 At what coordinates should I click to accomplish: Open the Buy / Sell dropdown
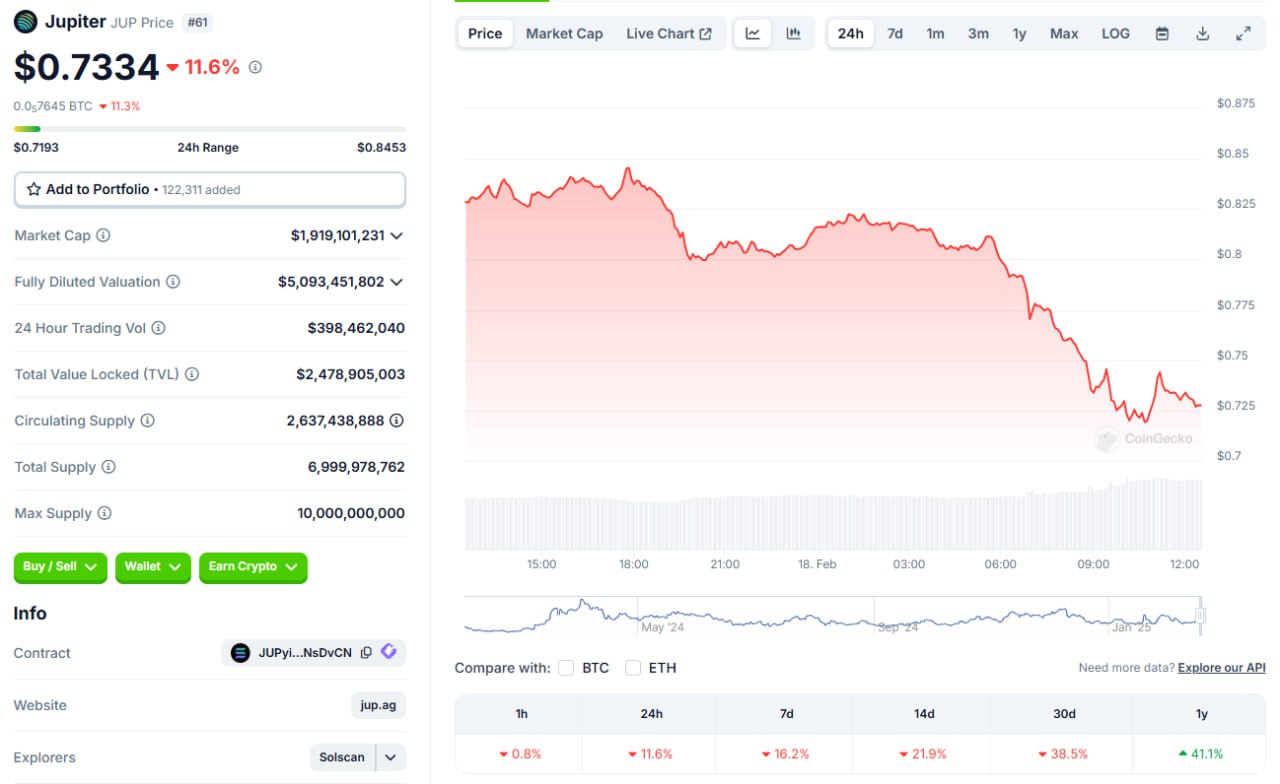(x=60, y=567)
